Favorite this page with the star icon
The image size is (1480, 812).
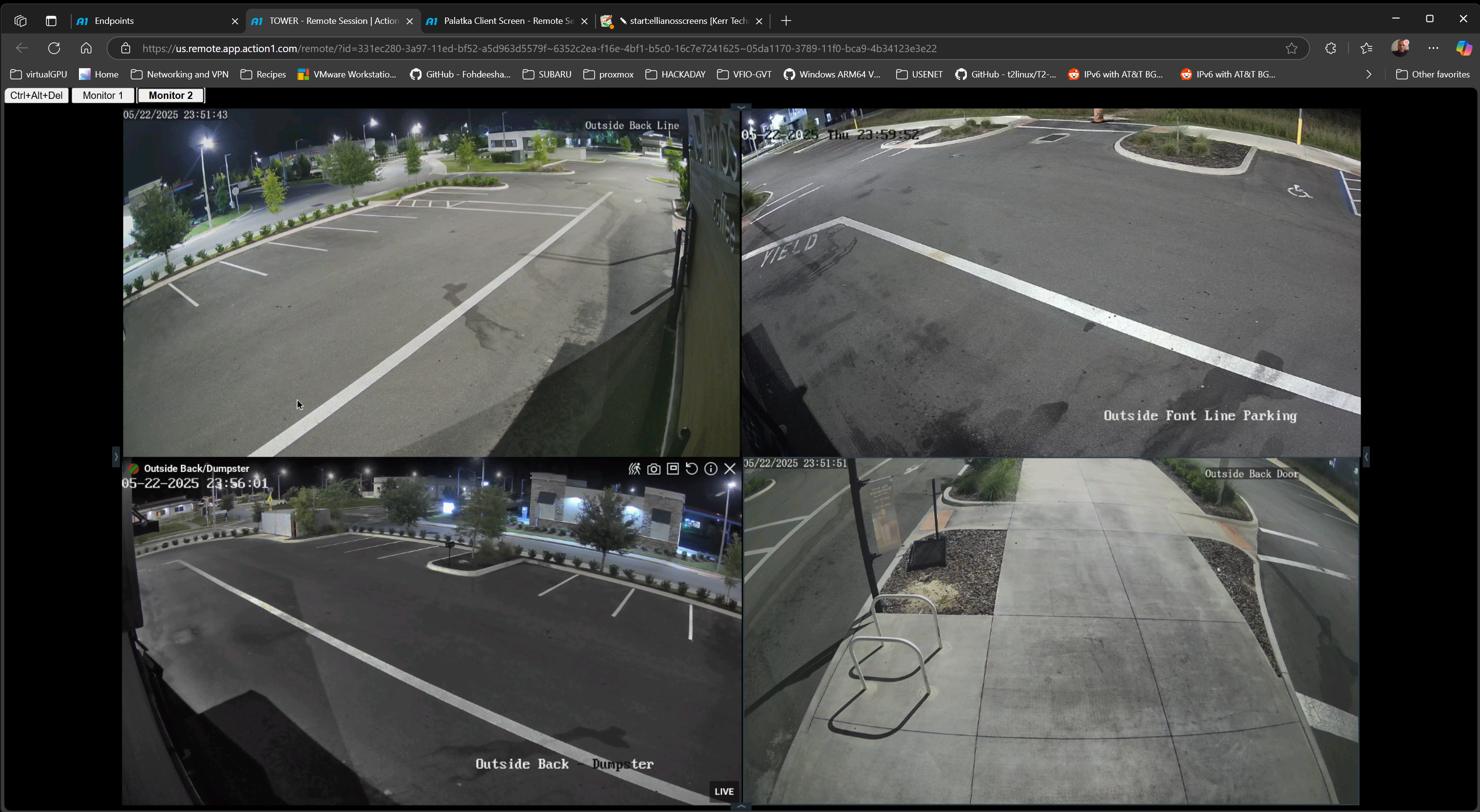(x=1291, y=48)
